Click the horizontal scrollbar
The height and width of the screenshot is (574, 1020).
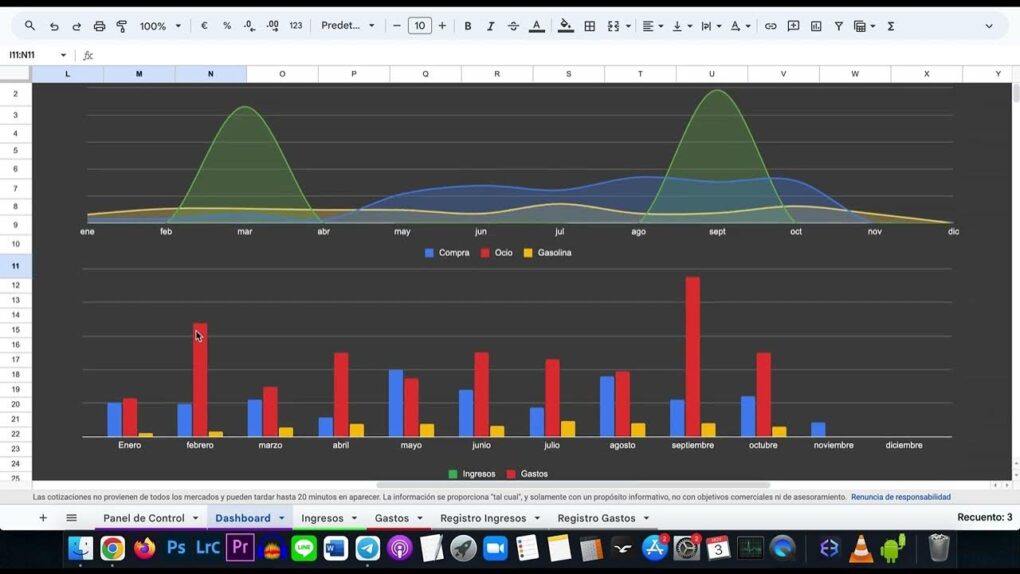(572, 485)
